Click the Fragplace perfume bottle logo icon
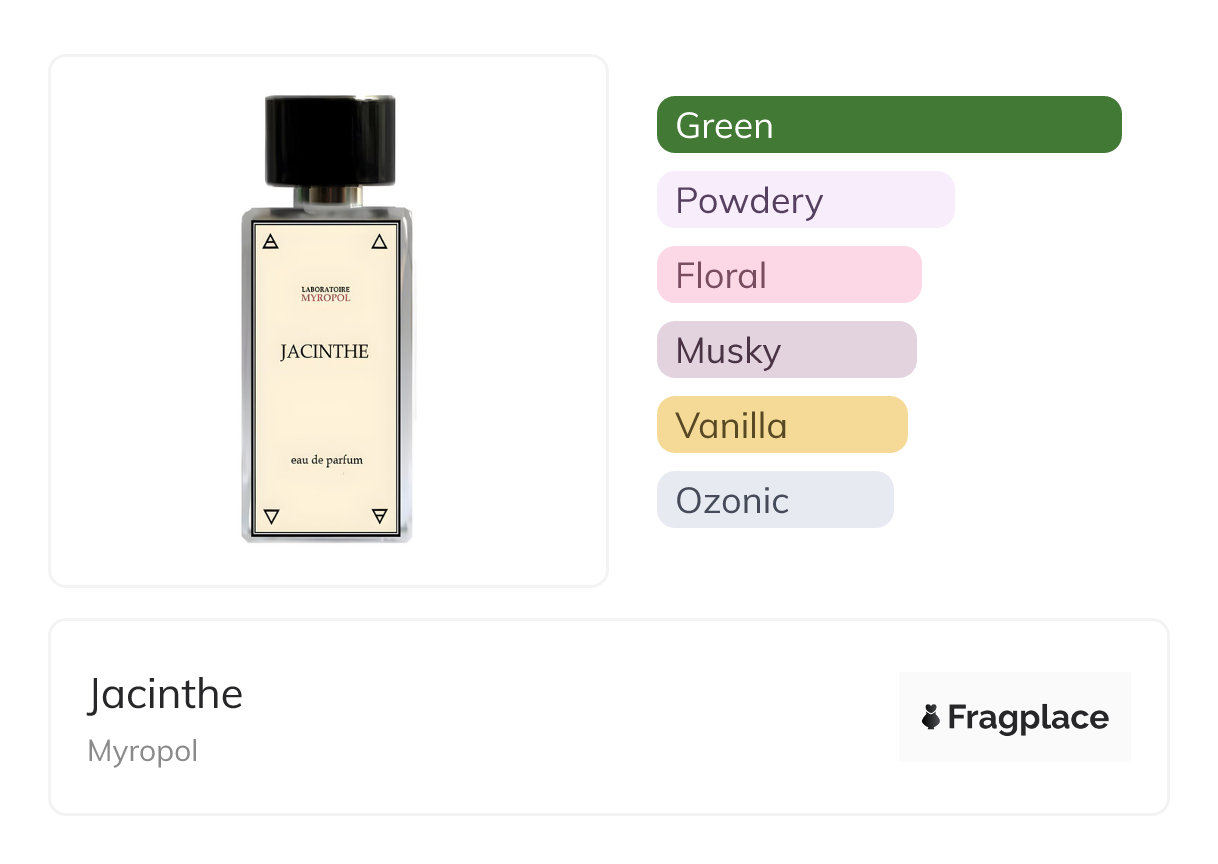1218x864 pixels. [x=931, y=717]
